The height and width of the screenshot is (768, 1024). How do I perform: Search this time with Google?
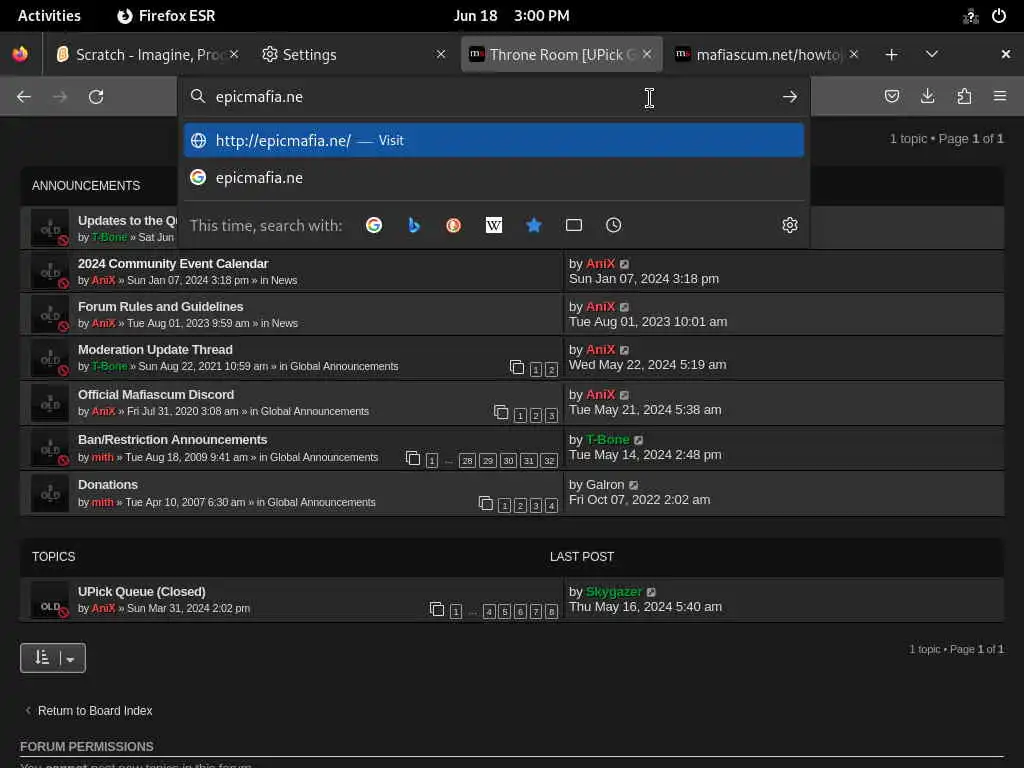pos(374,225)
